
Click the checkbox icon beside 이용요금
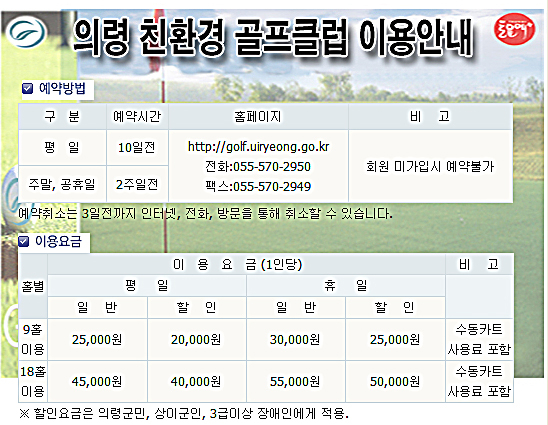point(24,241)
